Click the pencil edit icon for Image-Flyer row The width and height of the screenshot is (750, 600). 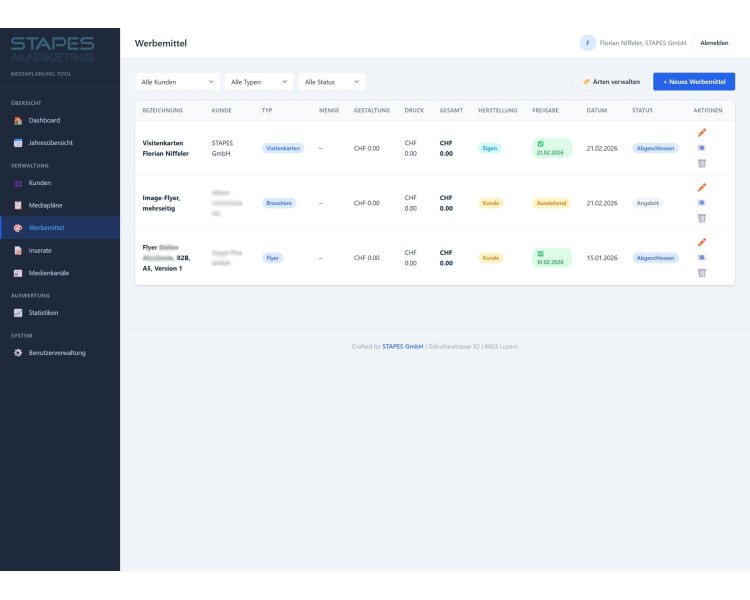(702, 187)
